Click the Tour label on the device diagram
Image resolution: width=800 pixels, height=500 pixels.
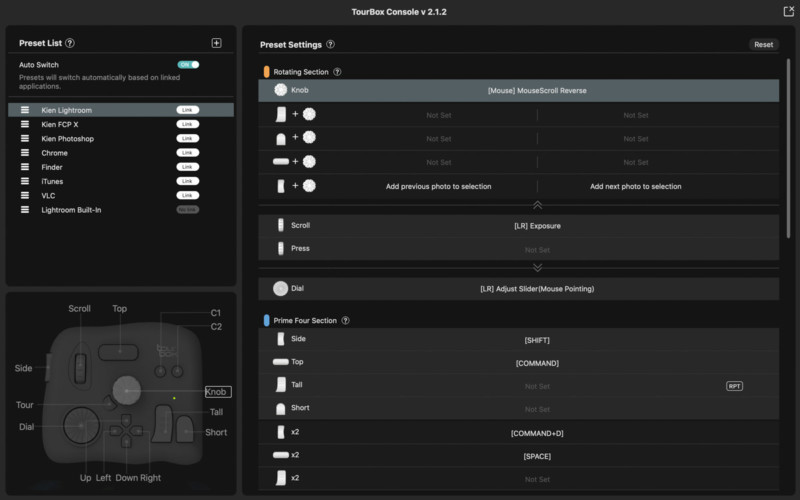pyautogui.click(x=24, y=405)
